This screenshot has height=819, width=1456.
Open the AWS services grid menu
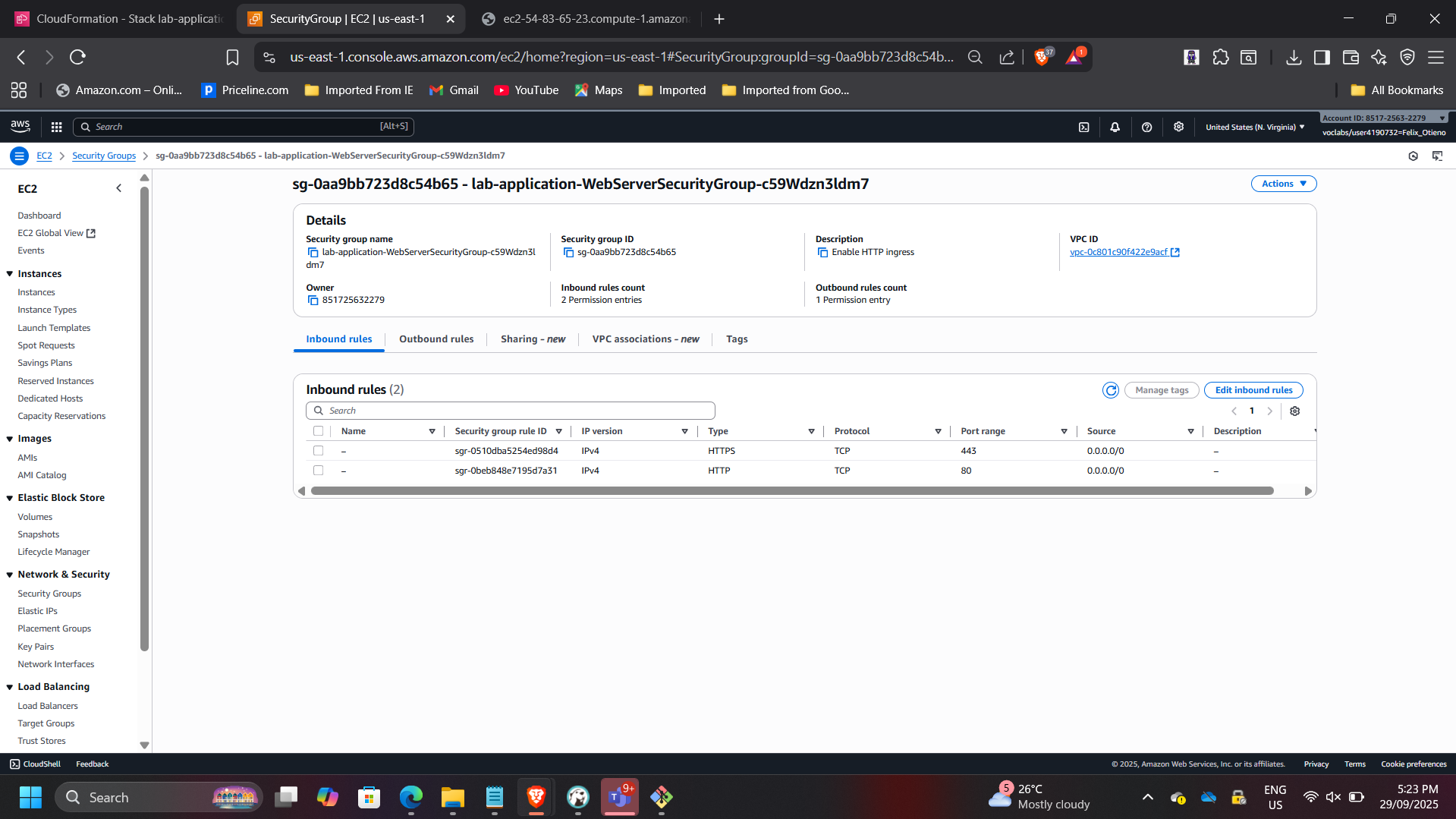click(x=56, y=127)
